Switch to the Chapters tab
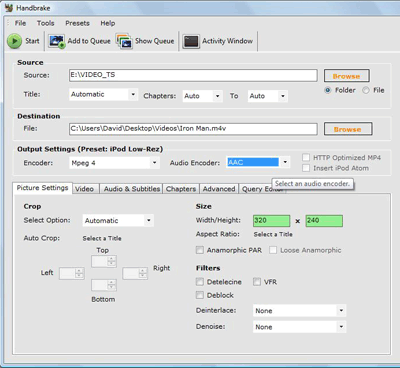Screen dimensions: 400x368 181,189
